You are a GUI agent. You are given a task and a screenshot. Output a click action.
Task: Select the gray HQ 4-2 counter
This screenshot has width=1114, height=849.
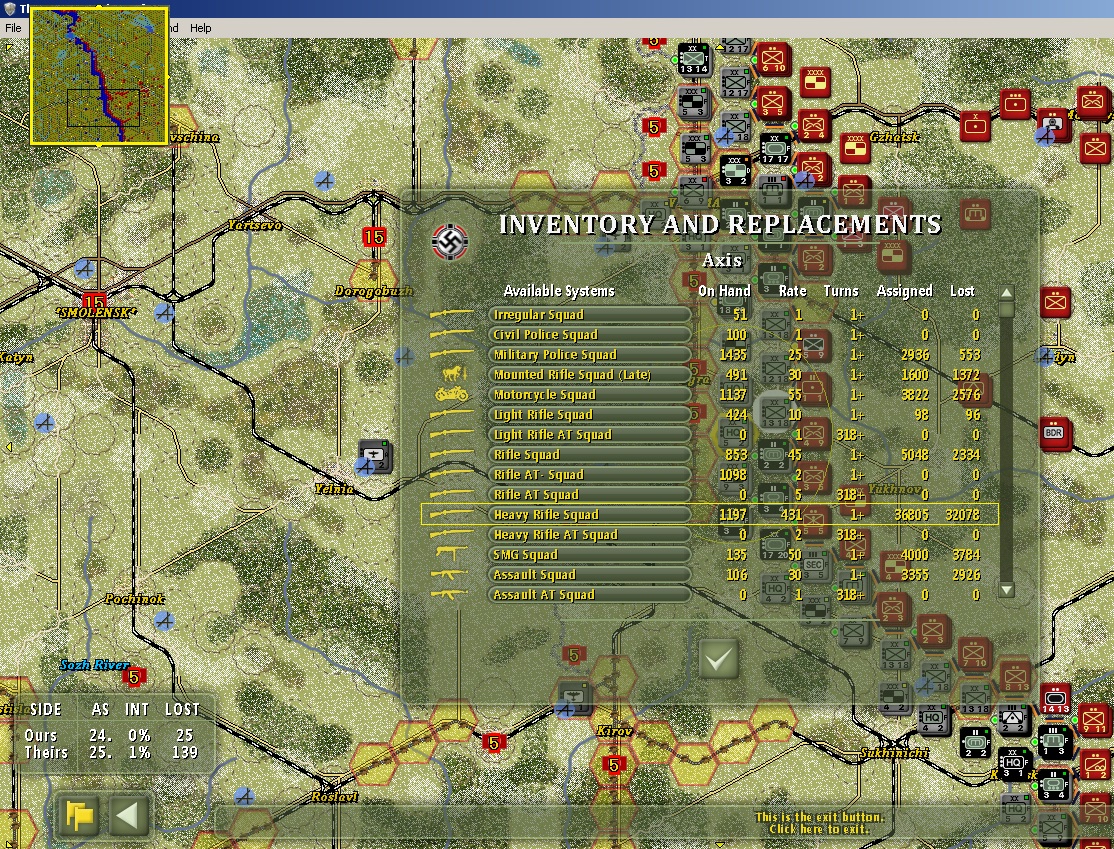tap(934, 718)
